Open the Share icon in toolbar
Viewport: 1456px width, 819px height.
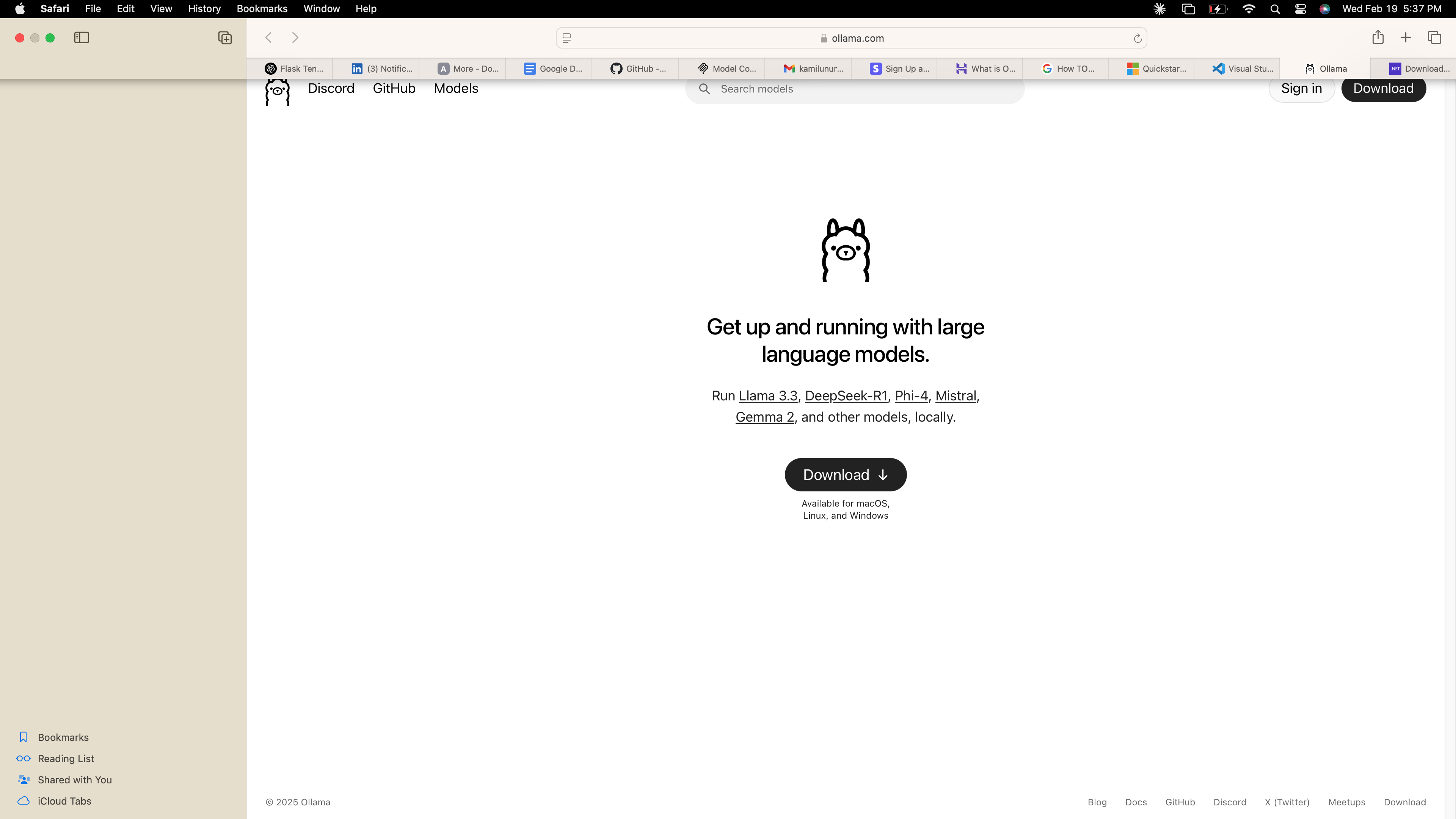click(1378, 37)
